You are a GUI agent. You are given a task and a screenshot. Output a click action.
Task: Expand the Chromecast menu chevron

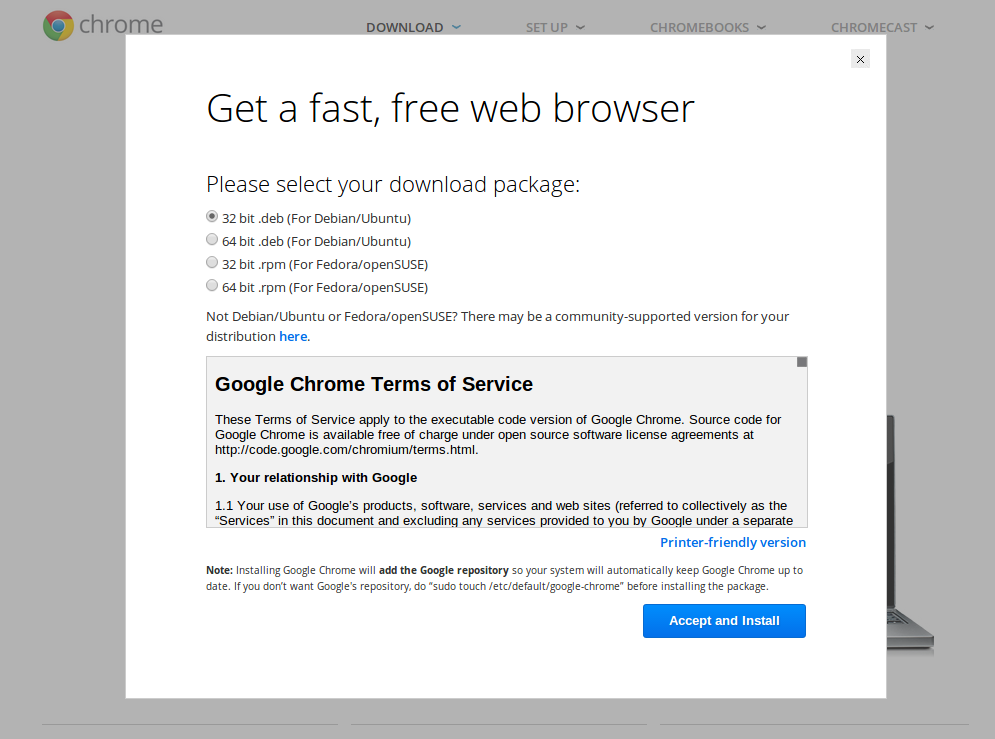(x=930, y=27)
